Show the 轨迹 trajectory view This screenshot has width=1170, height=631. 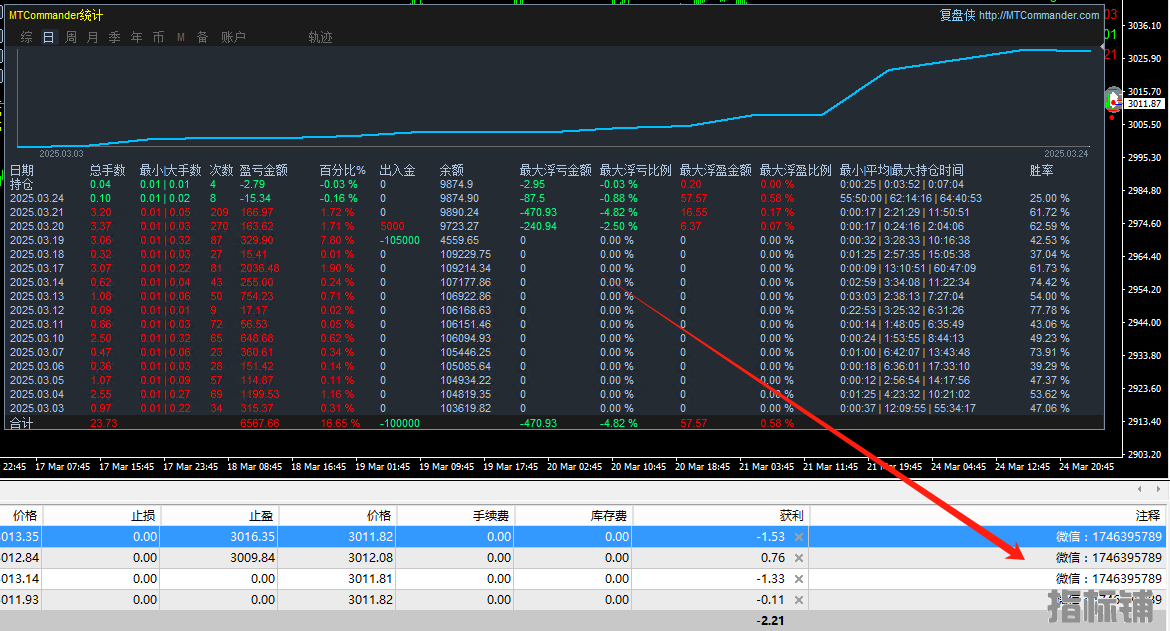coord(320,37)
